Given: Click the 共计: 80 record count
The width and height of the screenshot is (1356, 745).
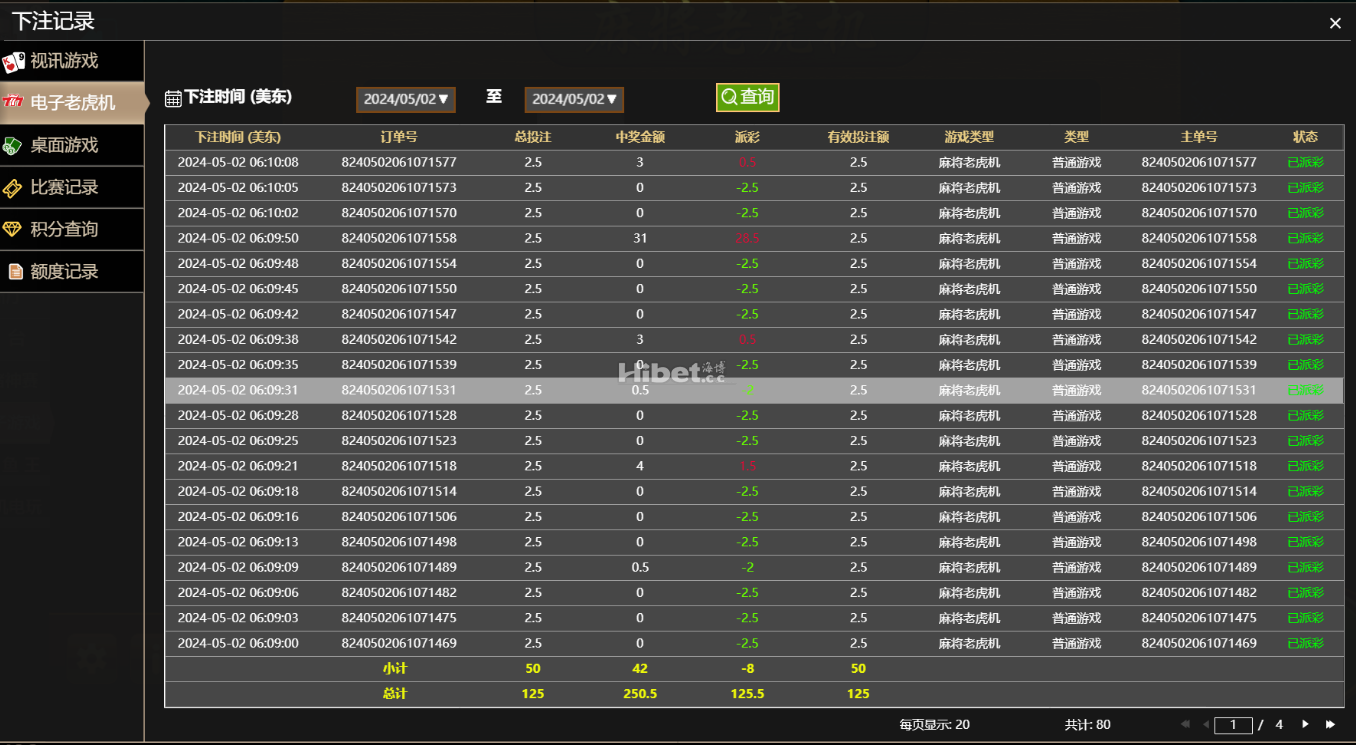Looking at the screenshot, I should [x=1087, y=725].
